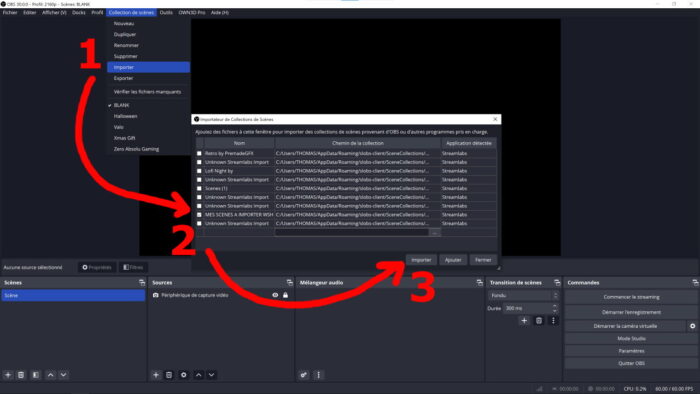Select the Scène item in Scènes list
This screenshot has height=394, width=700.
click(x=73, y=295)
